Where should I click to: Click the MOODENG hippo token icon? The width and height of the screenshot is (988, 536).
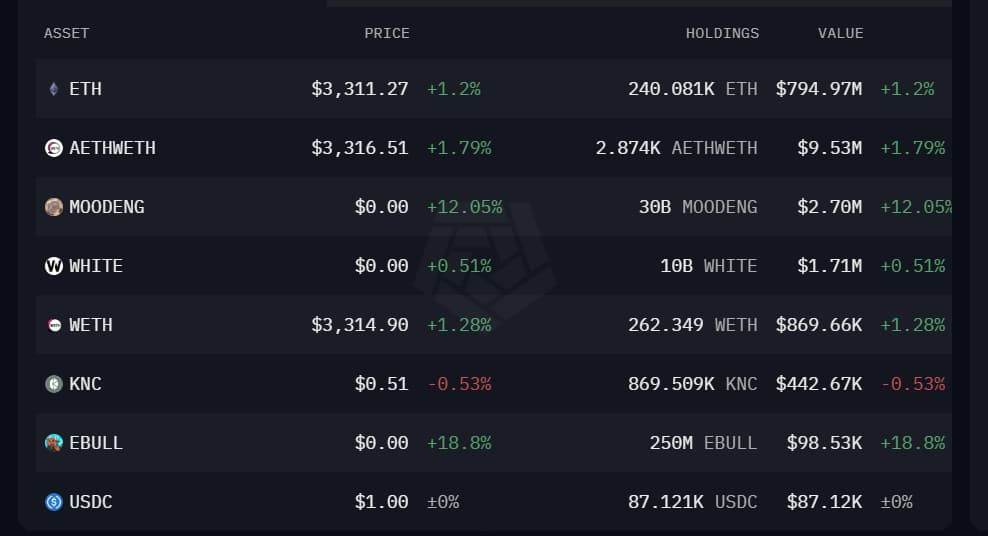tap(54, 207)
